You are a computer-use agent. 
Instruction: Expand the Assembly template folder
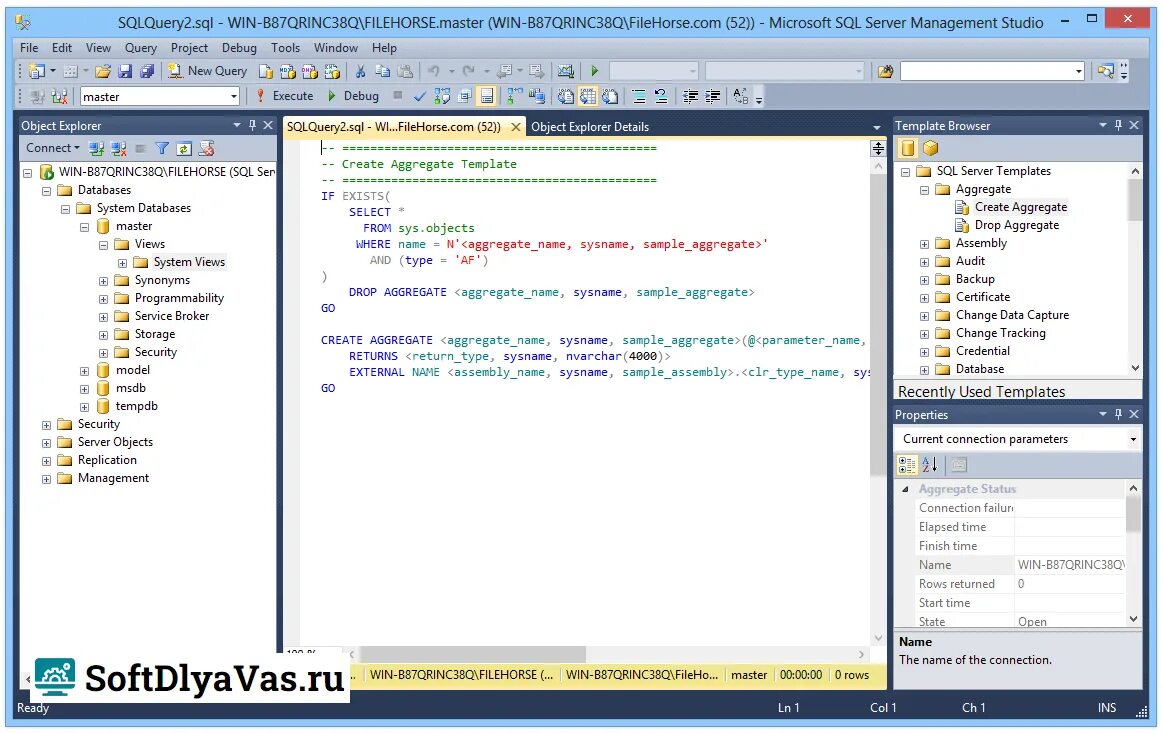[924, 244]
